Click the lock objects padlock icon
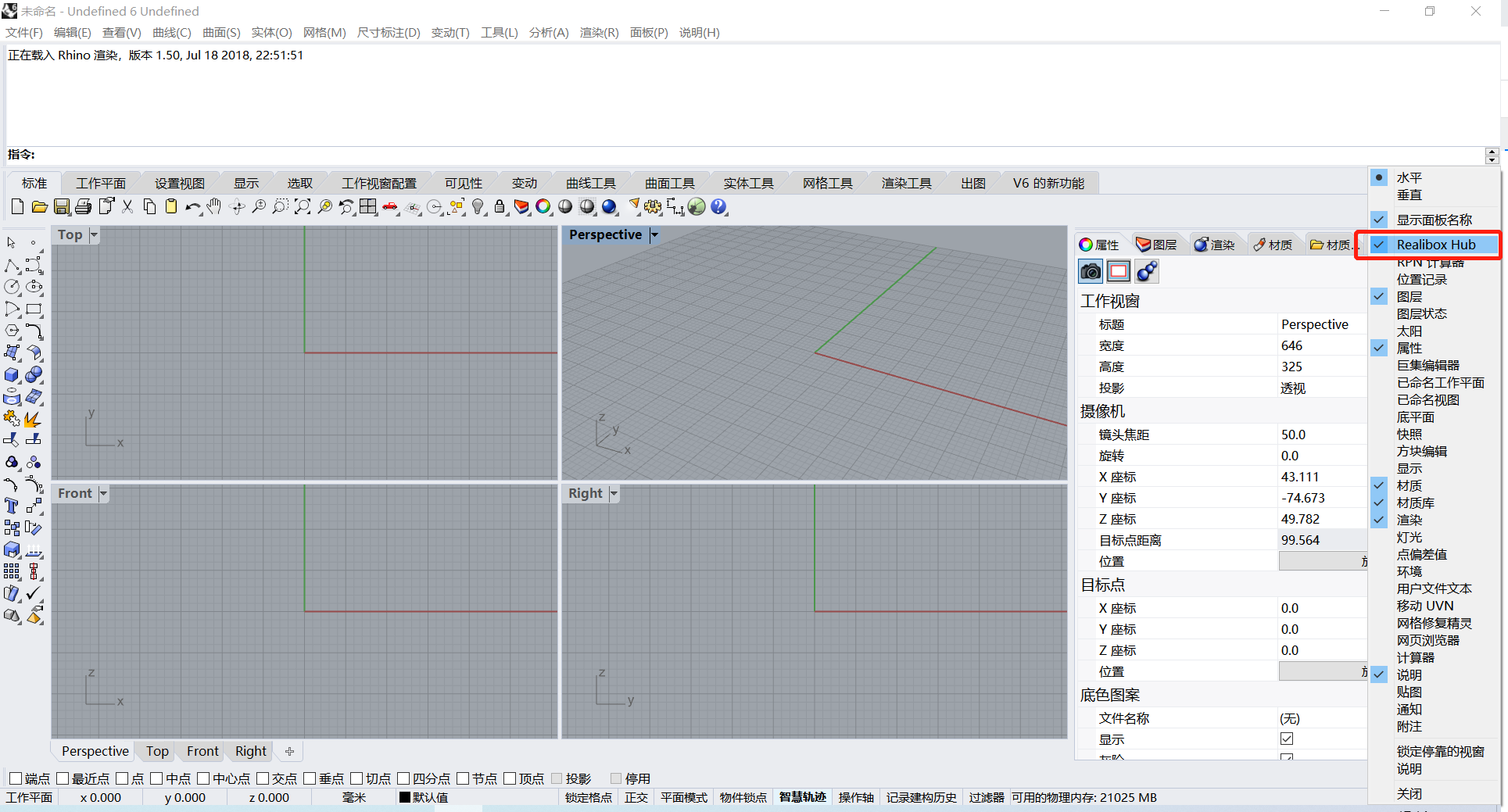This screenshot has width=1508, height=812. coord(500,207)
